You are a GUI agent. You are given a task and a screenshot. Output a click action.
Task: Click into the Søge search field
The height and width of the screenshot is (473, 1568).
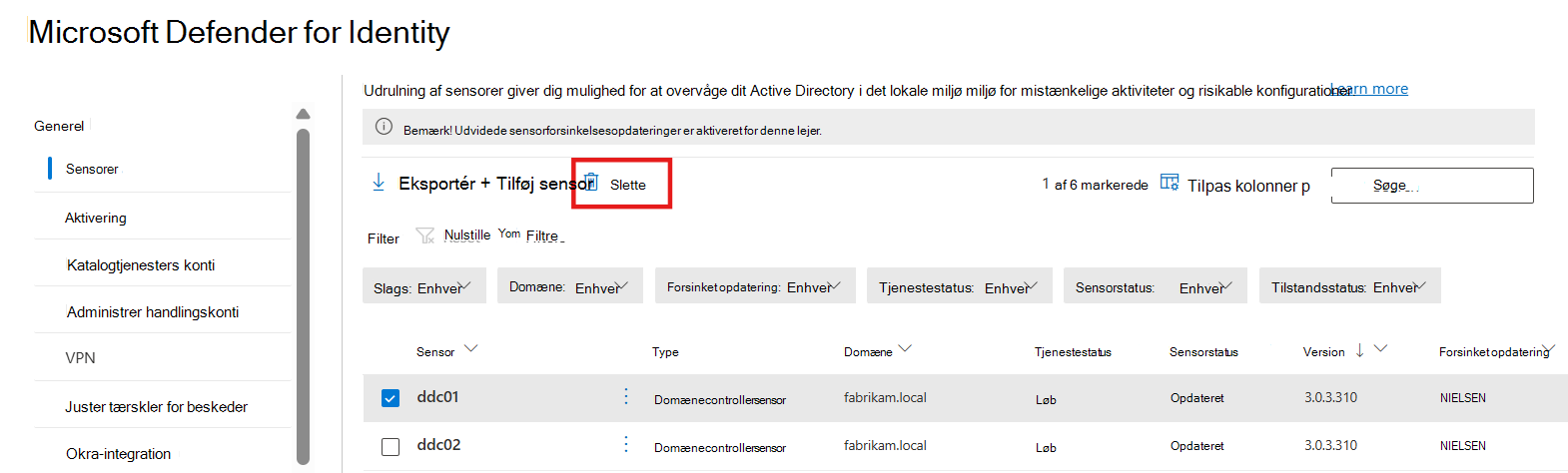[1432, 186]
